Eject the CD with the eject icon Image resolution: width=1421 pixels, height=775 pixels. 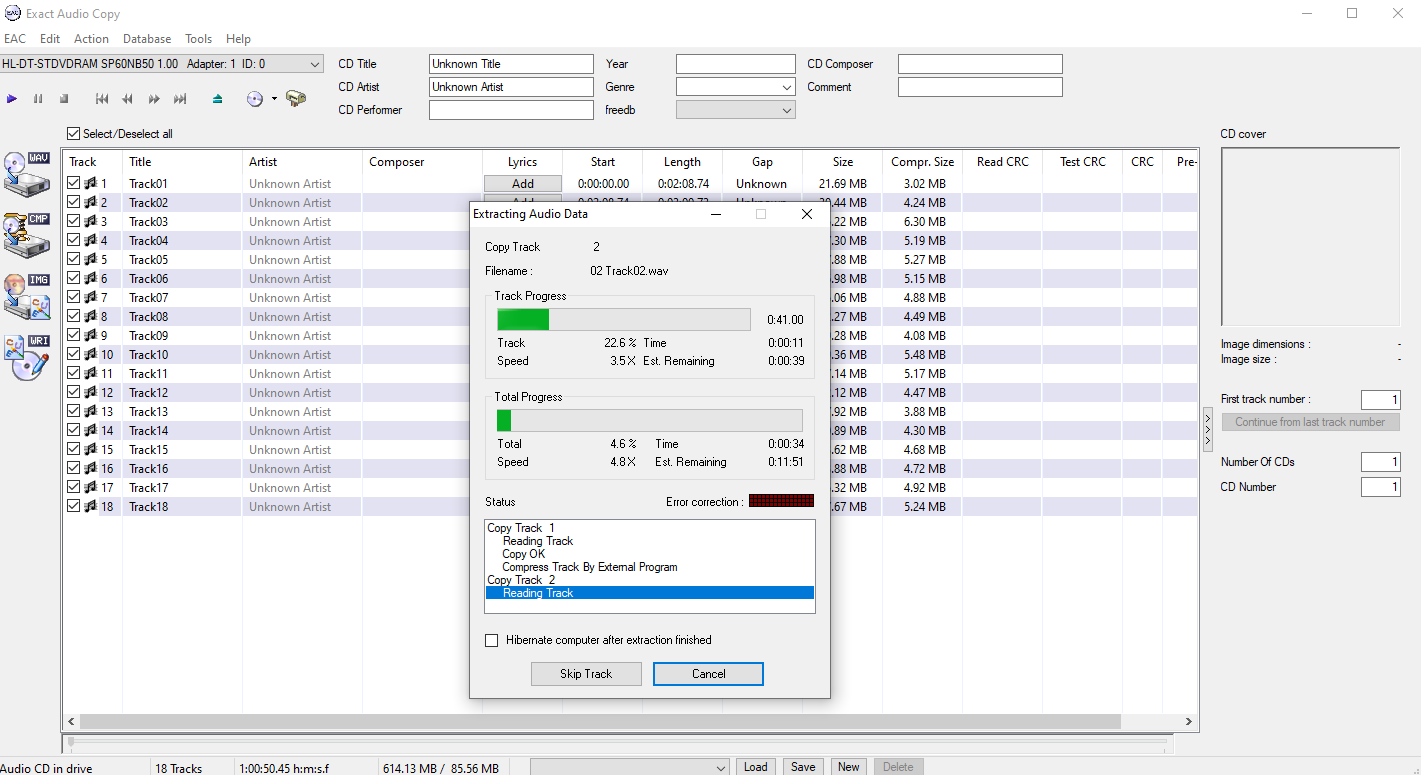point(218,99)
